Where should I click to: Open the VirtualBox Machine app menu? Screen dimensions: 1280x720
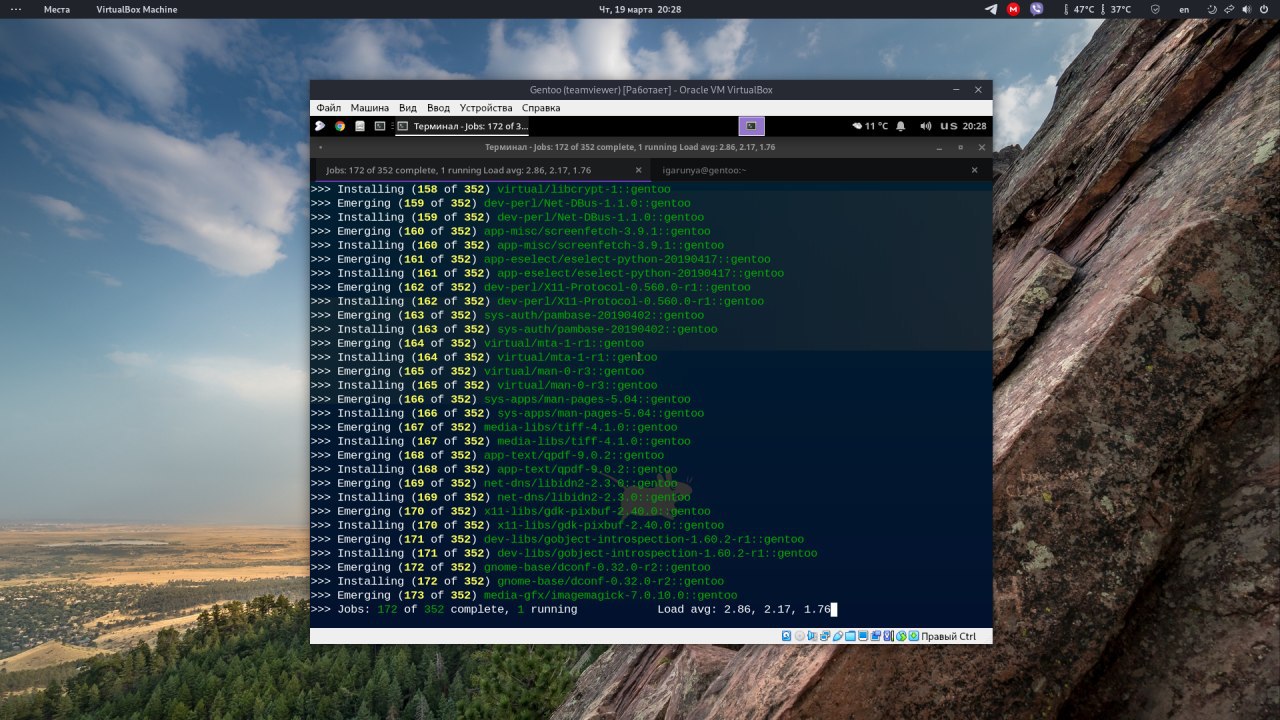(x=136, y=9)
